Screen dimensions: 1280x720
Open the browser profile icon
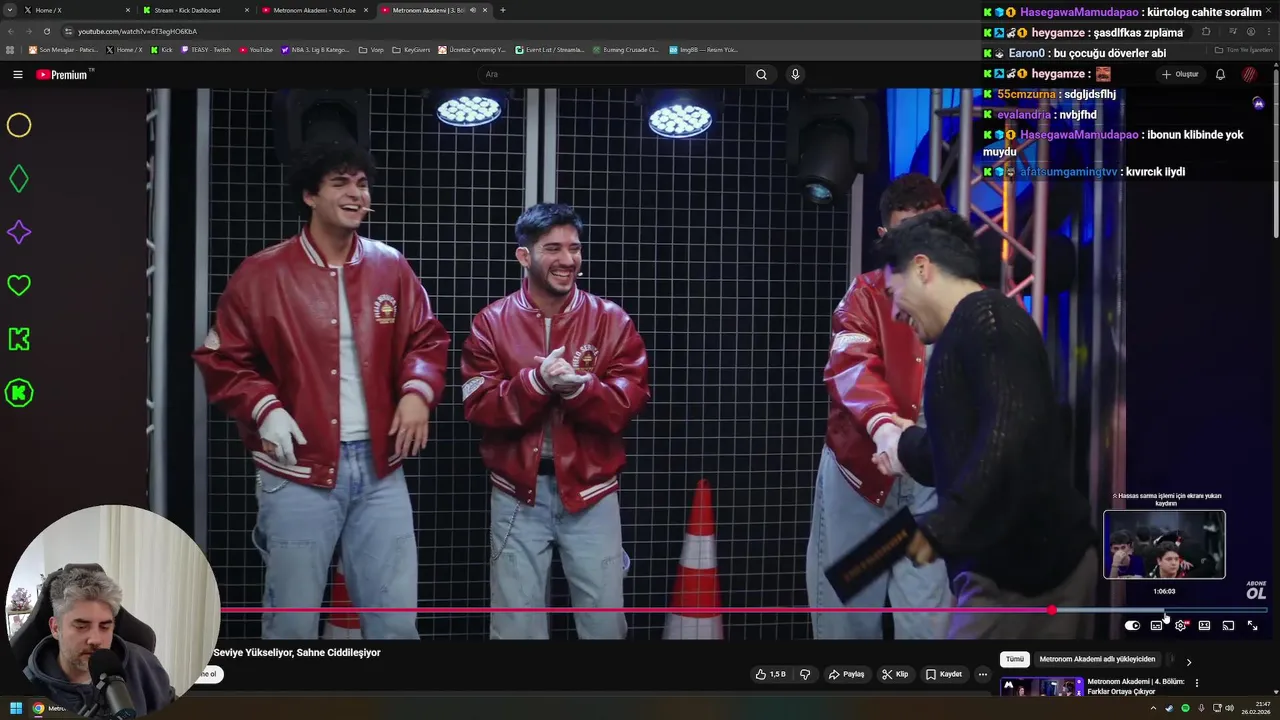pos(1251,31)
